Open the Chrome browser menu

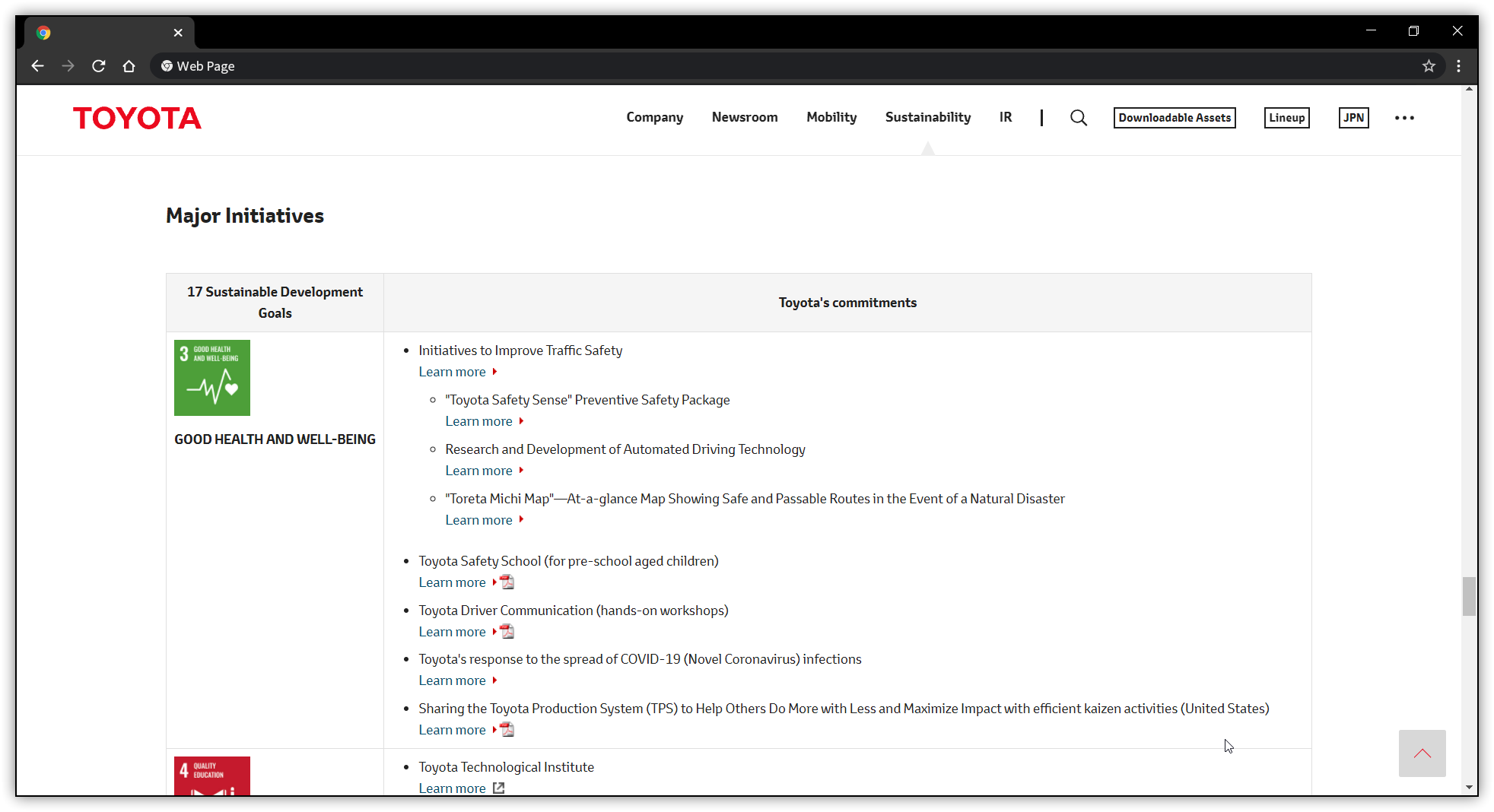pos(1458,66)
